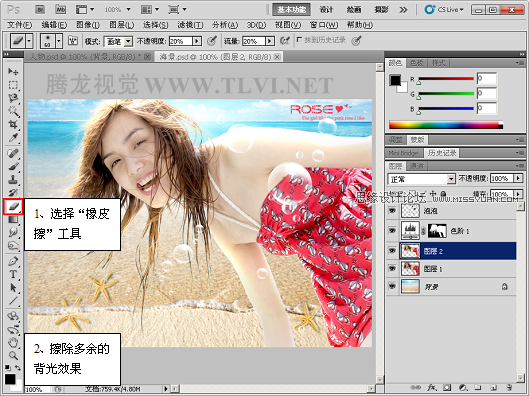Image resolution: width=529 pixels, height=396 pixels.
Task: Select the Line tool
Action: point(13,301)
